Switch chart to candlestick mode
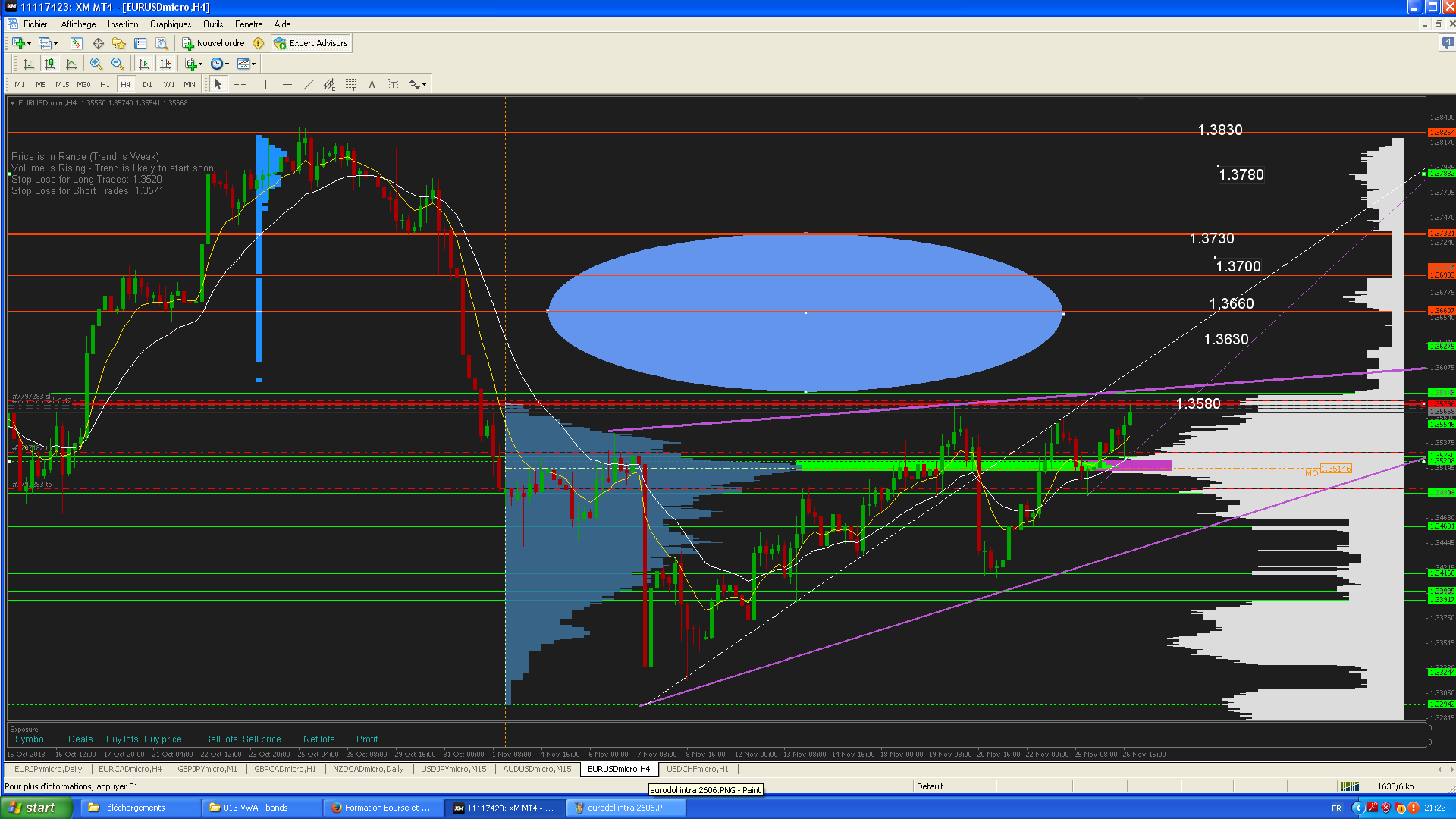Image resolution: width=1456 pixels, height=819 pixels. [50, 64]
